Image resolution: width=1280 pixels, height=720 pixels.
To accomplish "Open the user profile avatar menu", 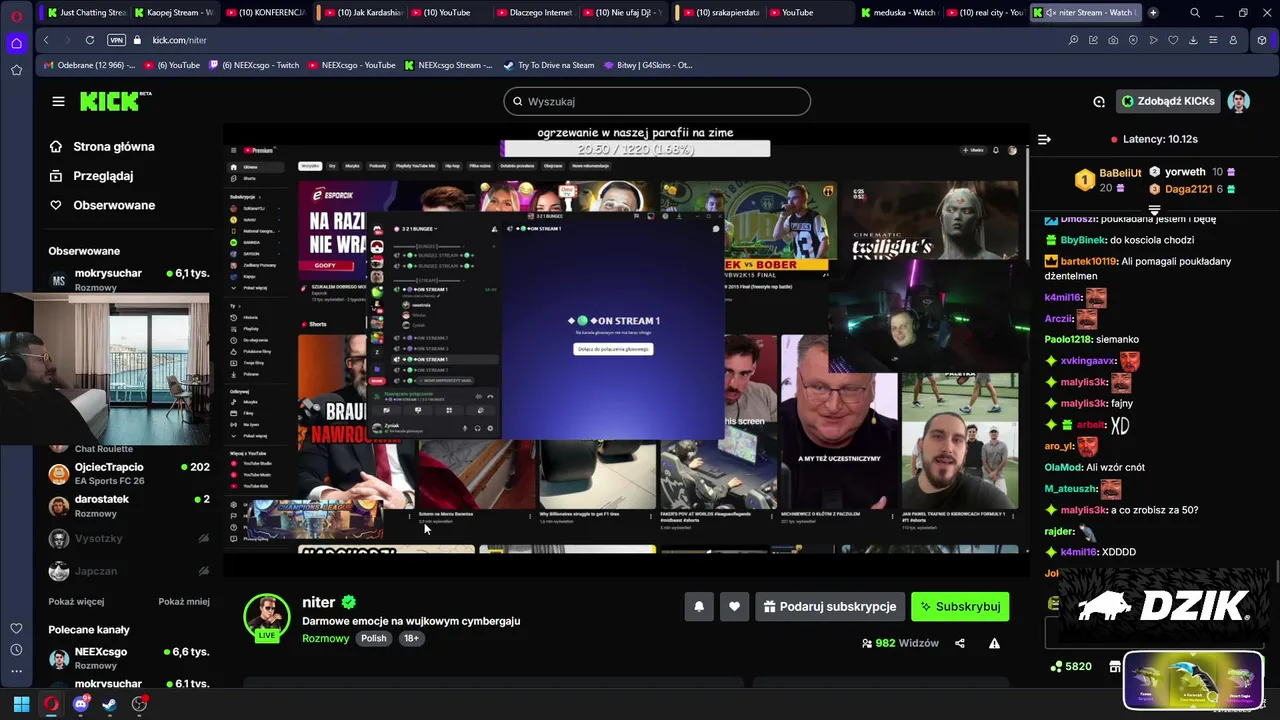I will (x=1239, y=101).
